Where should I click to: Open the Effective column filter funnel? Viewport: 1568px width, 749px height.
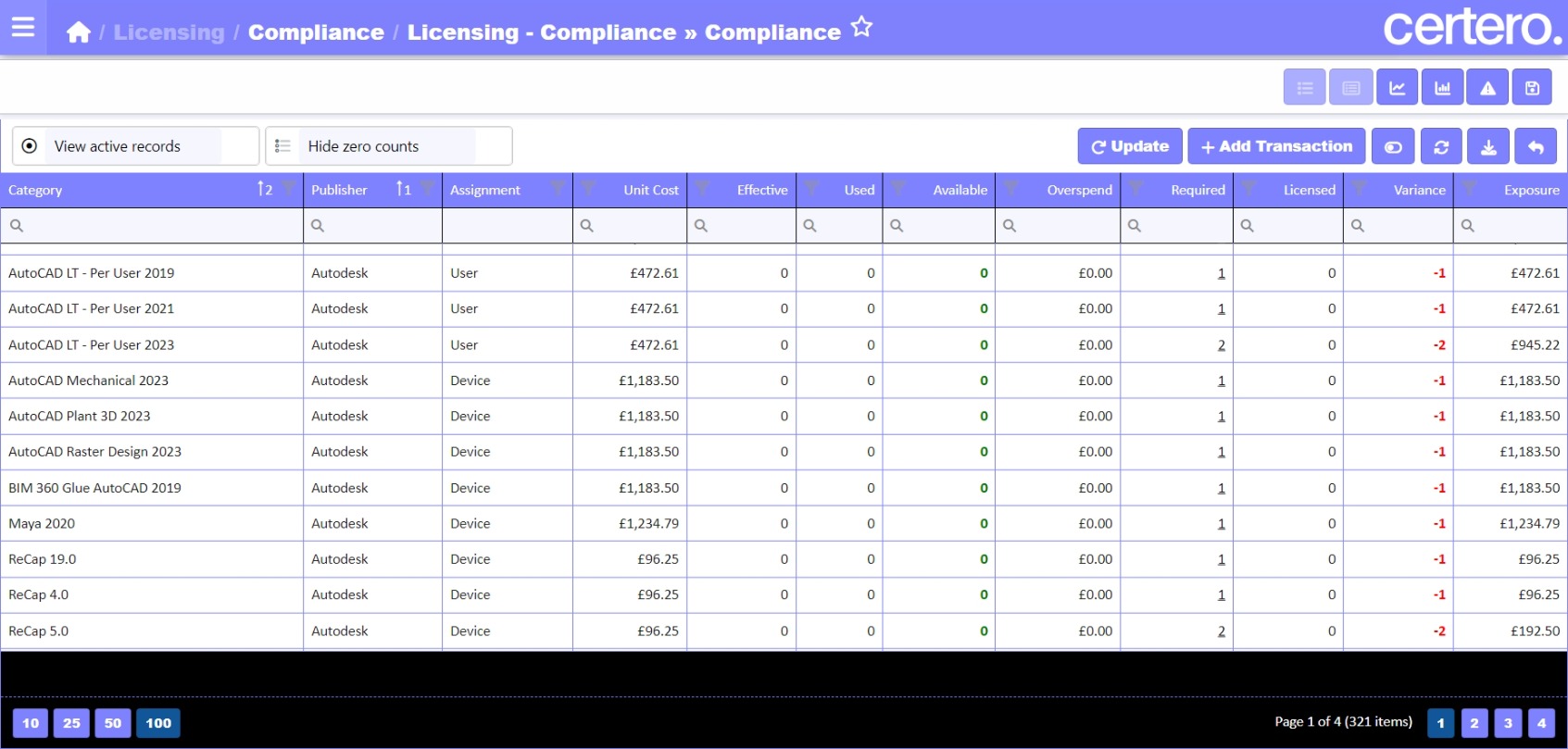(702, 189)
